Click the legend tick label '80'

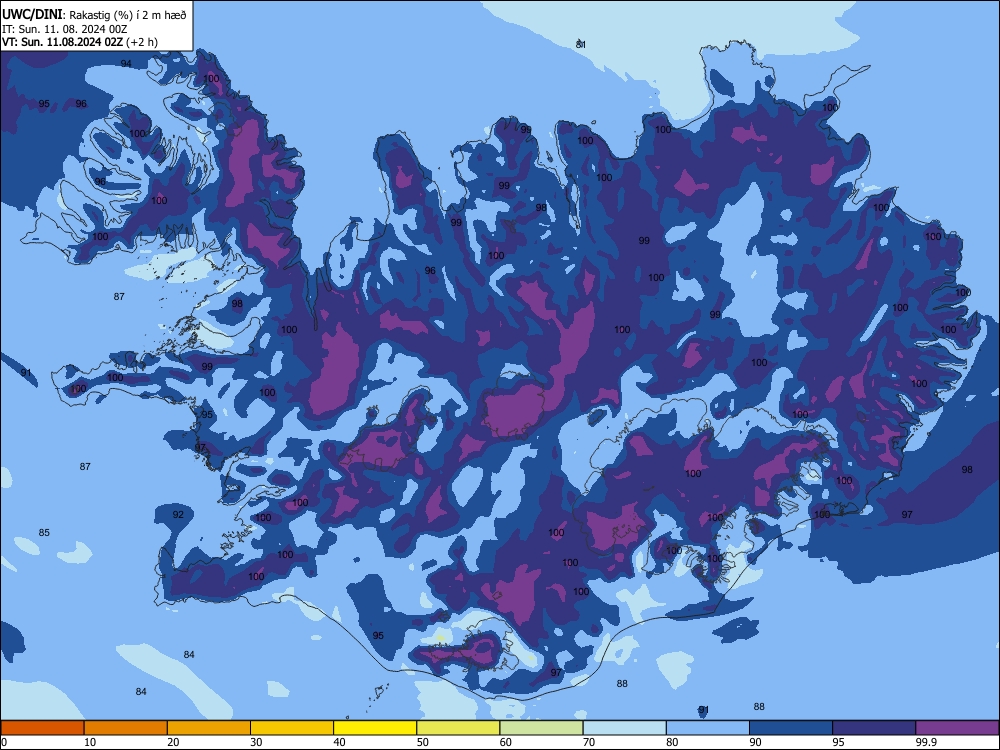[672, 742]
